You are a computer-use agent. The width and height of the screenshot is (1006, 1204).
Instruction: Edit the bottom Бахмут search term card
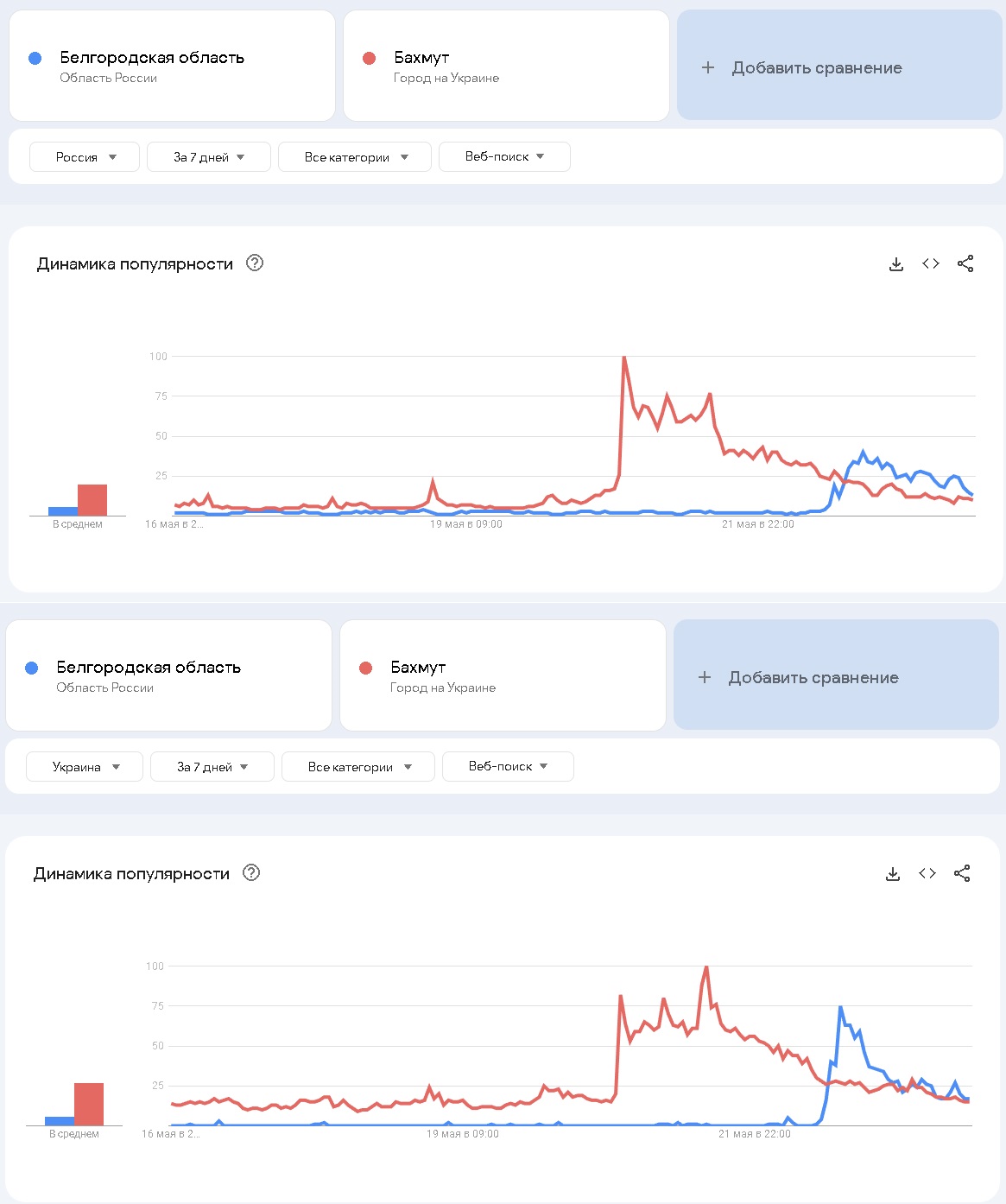point(503,675)
